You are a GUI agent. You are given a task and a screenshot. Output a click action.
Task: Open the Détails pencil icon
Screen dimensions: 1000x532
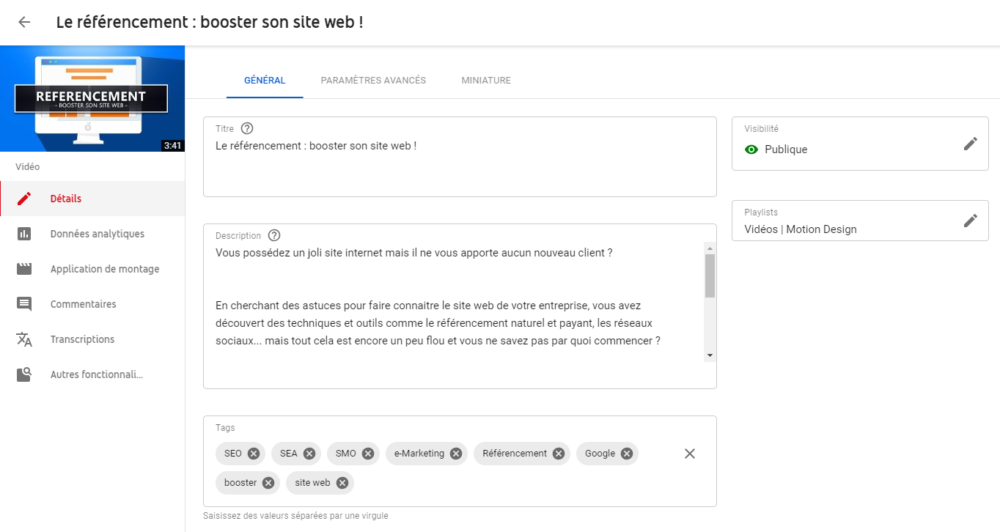[24, 198]
